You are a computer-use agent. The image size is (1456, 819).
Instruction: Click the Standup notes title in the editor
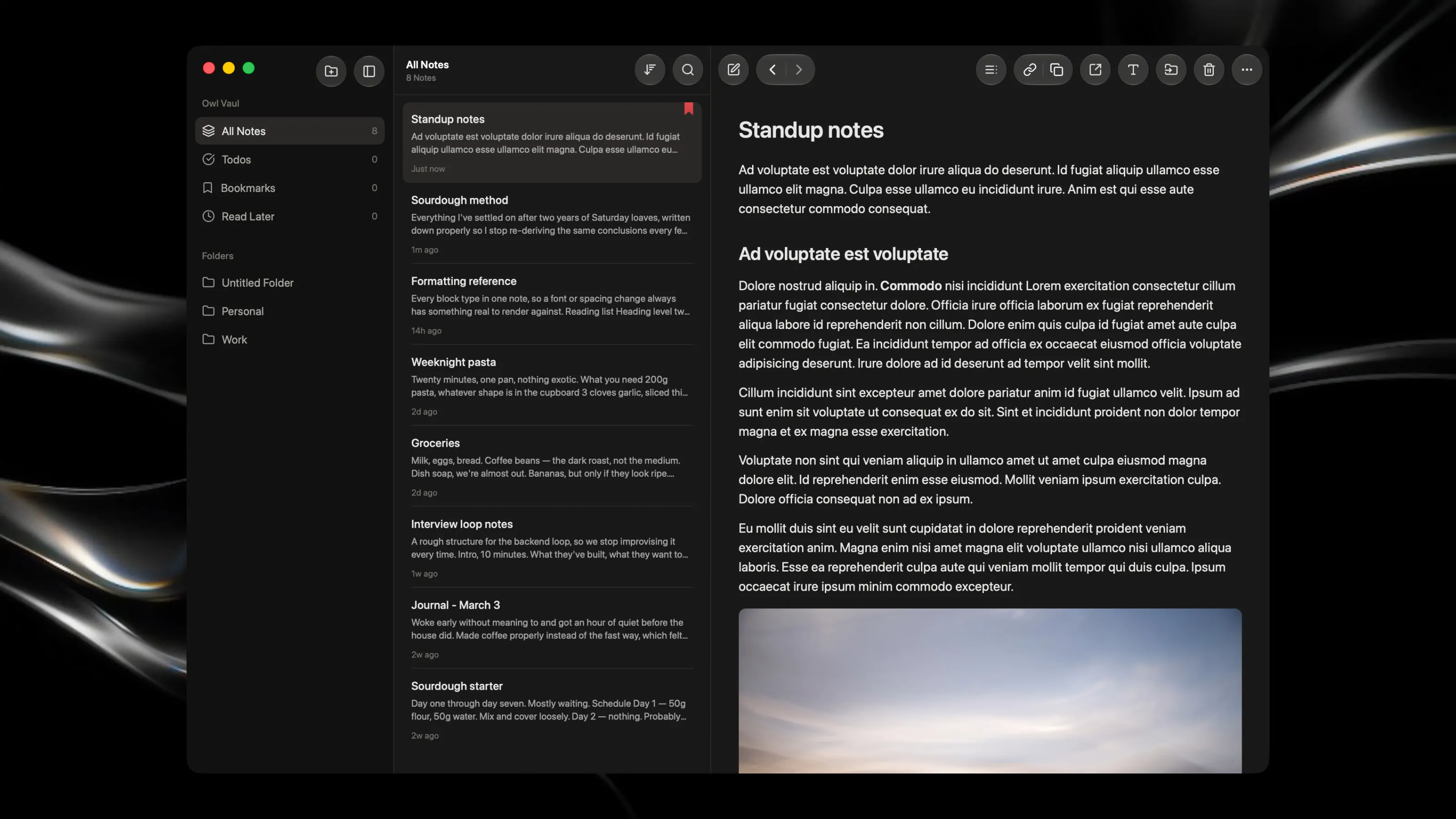point(810,131)
